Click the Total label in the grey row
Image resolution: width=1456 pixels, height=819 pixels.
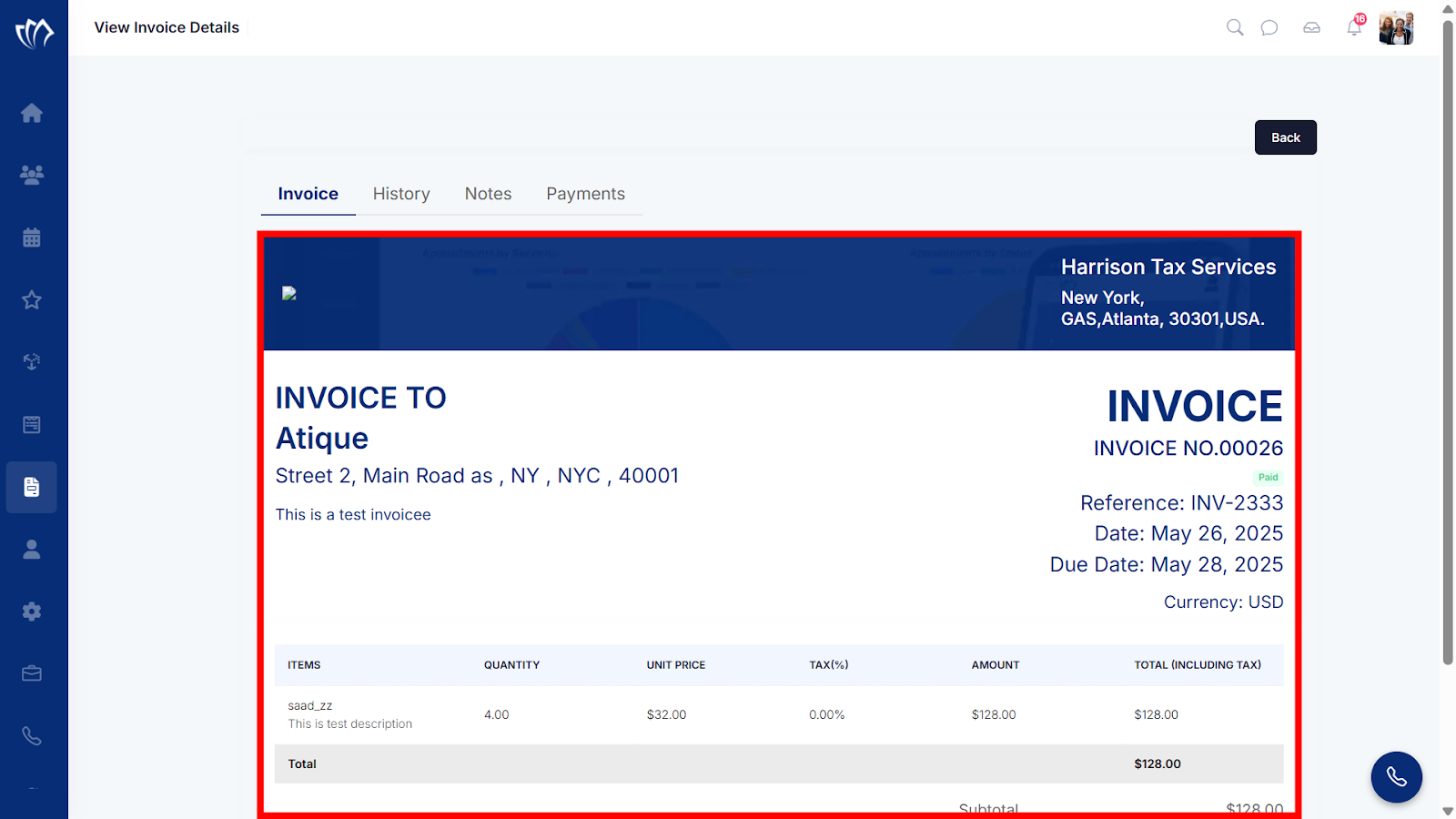(302, 764)
